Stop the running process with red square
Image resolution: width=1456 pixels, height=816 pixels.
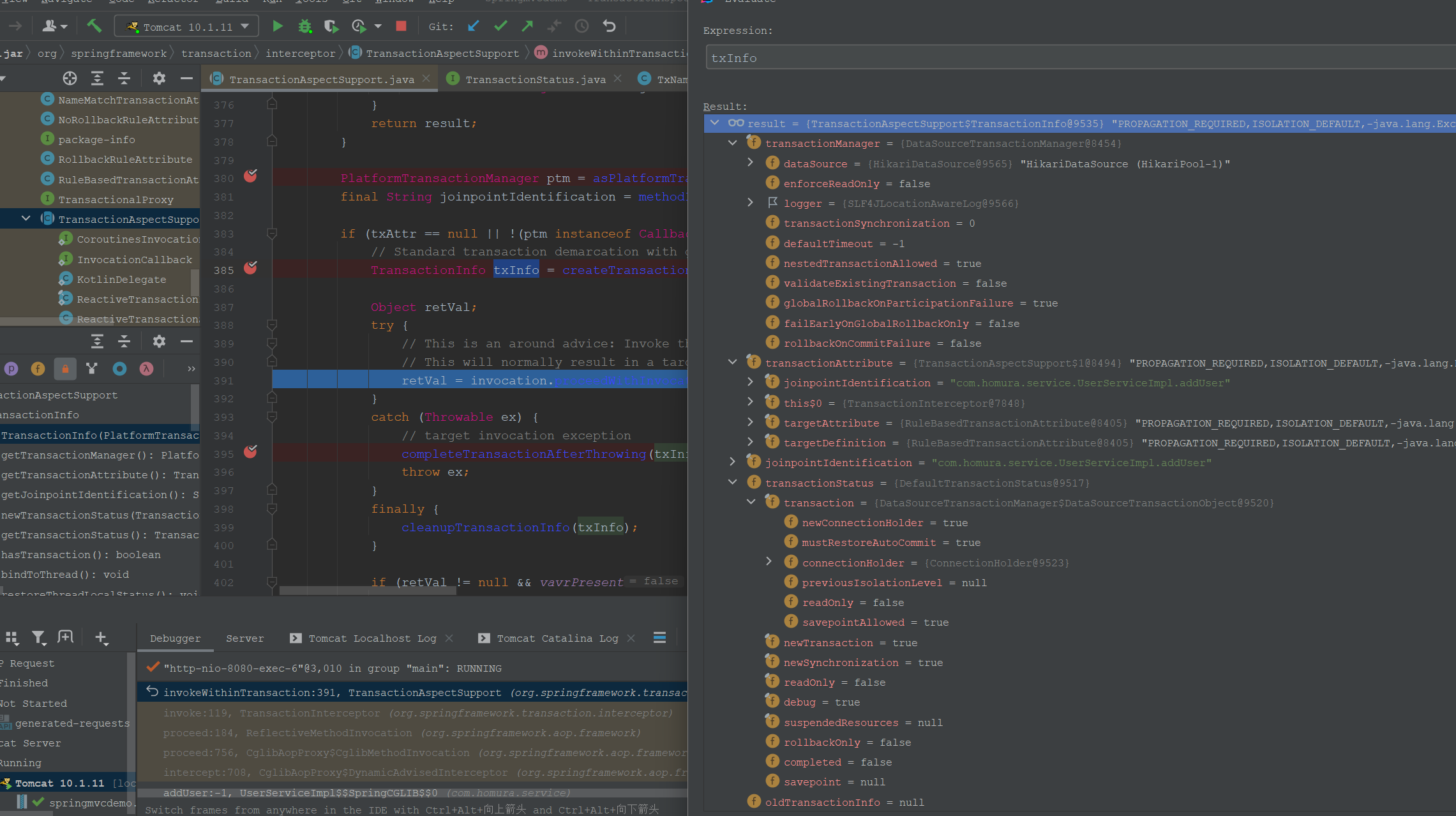[x=401, y=26]
